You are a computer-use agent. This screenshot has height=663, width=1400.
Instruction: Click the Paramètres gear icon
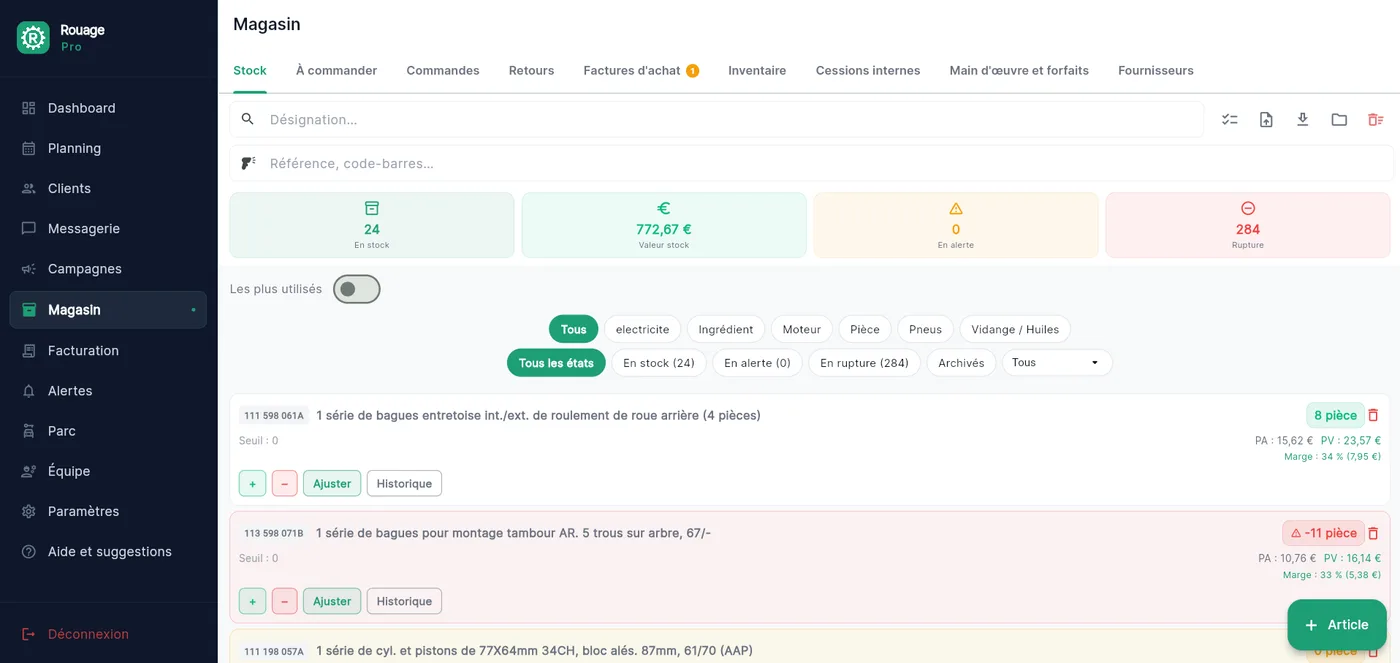pos(29,511)
